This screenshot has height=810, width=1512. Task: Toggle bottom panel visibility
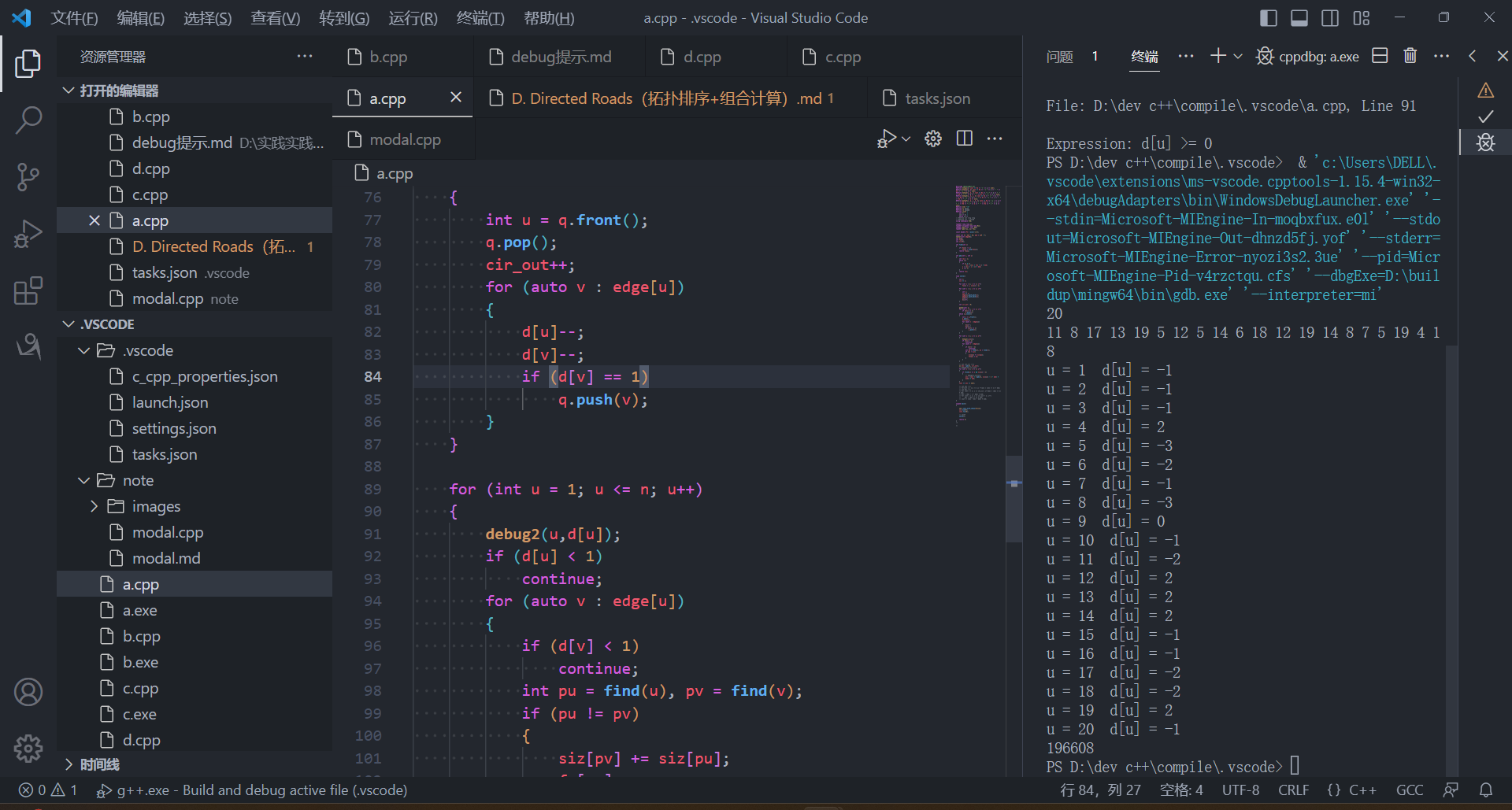1299,17
